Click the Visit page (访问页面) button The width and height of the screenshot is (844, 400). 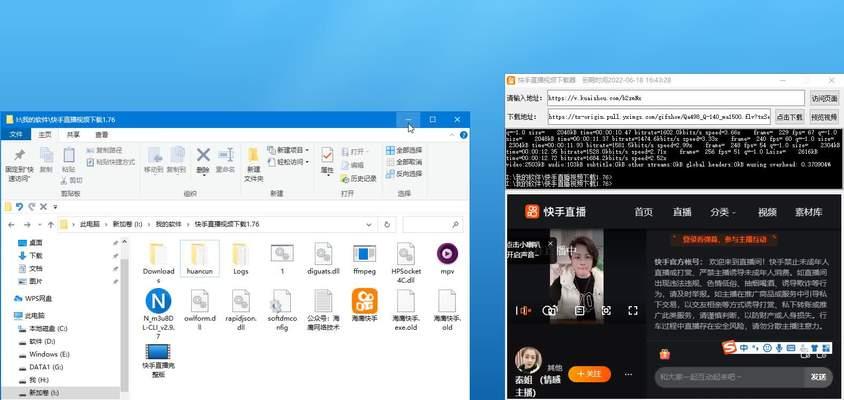(825, 99)
